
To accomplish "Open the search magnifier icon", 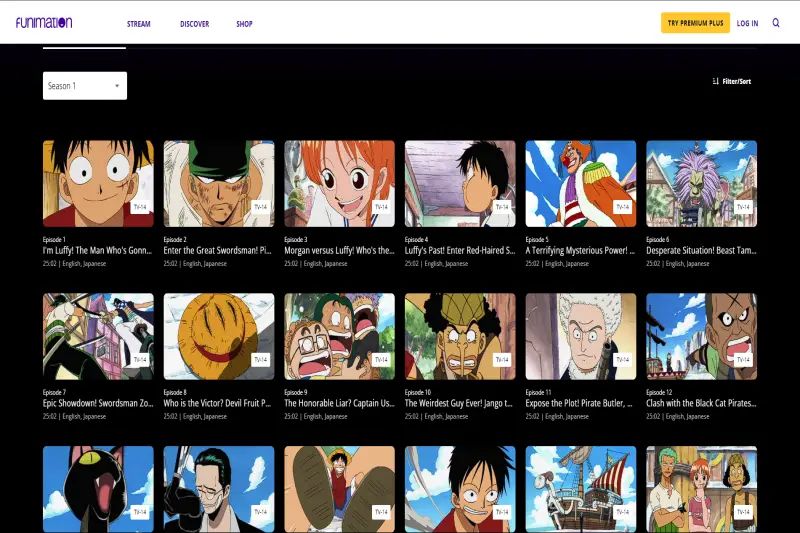I will coord(776,23).
